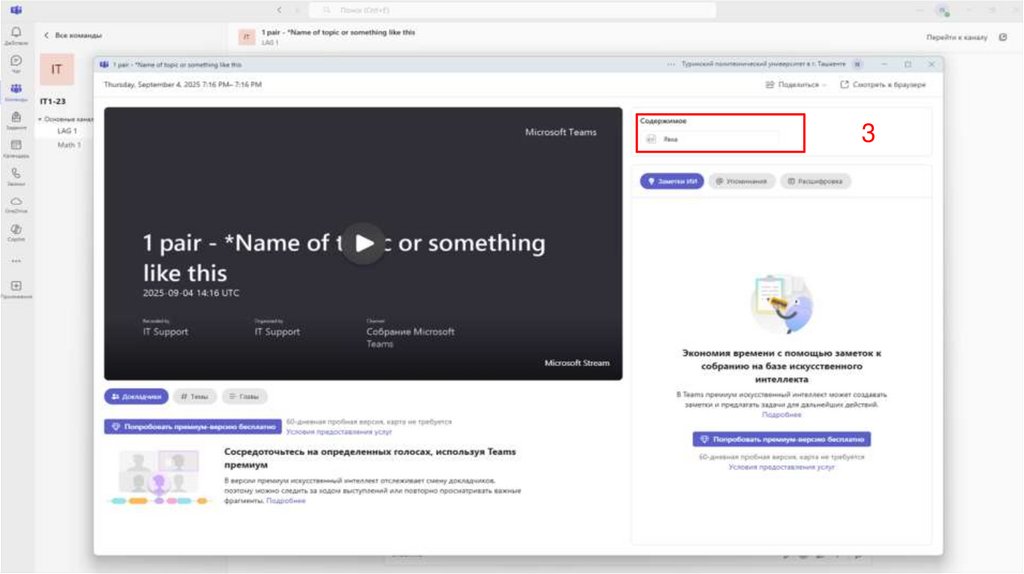
Task: Click the back navigation arrow near search
Action: tap(280, 10)
